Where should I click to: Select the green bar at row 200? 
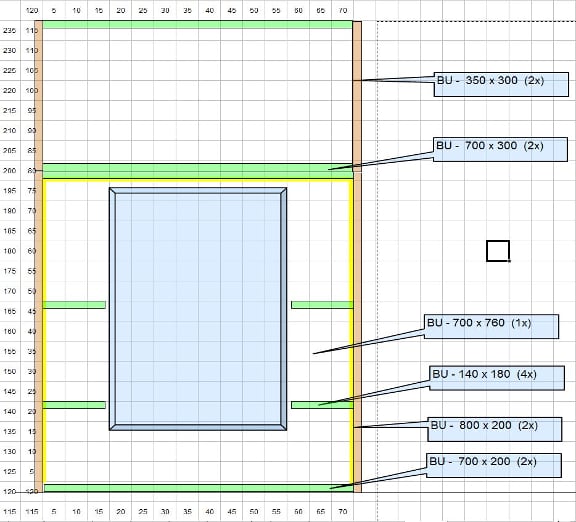point(198,171)
